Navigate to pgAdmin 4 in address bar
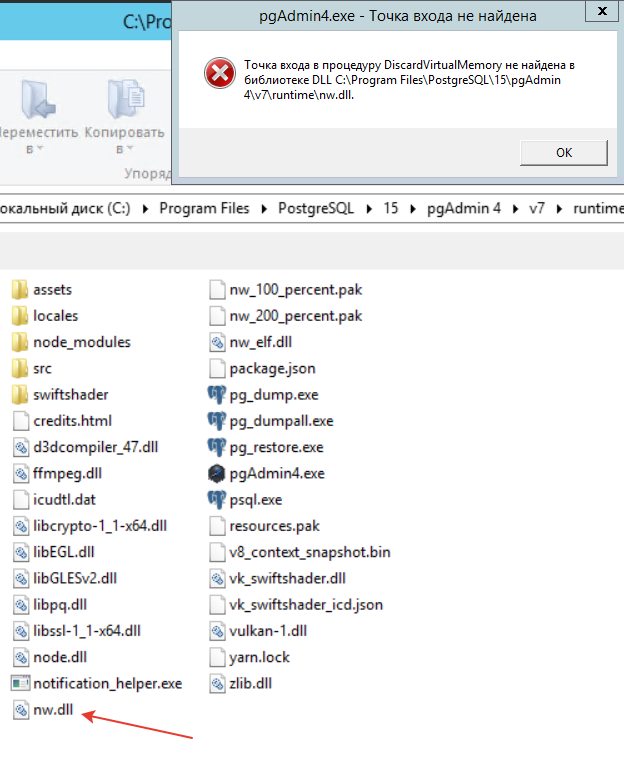This screenshot has width=624, height=765. click(x=463, y=208)
